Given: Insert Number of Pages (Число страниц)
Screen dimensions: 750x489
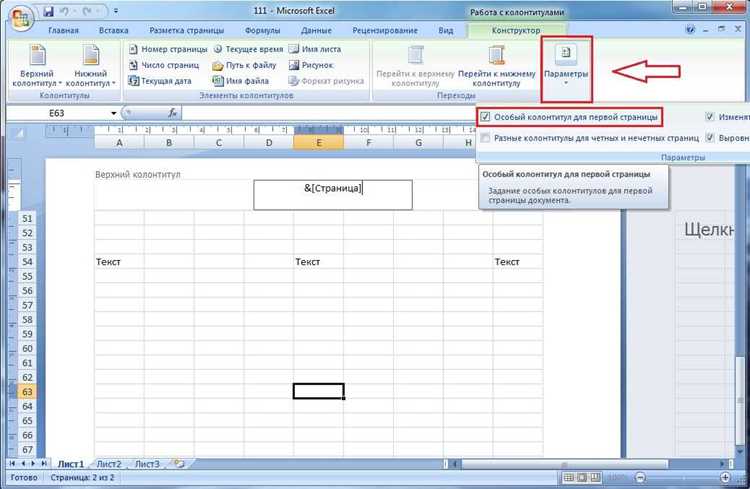Looking at the screenshot, I should (164, 65).
